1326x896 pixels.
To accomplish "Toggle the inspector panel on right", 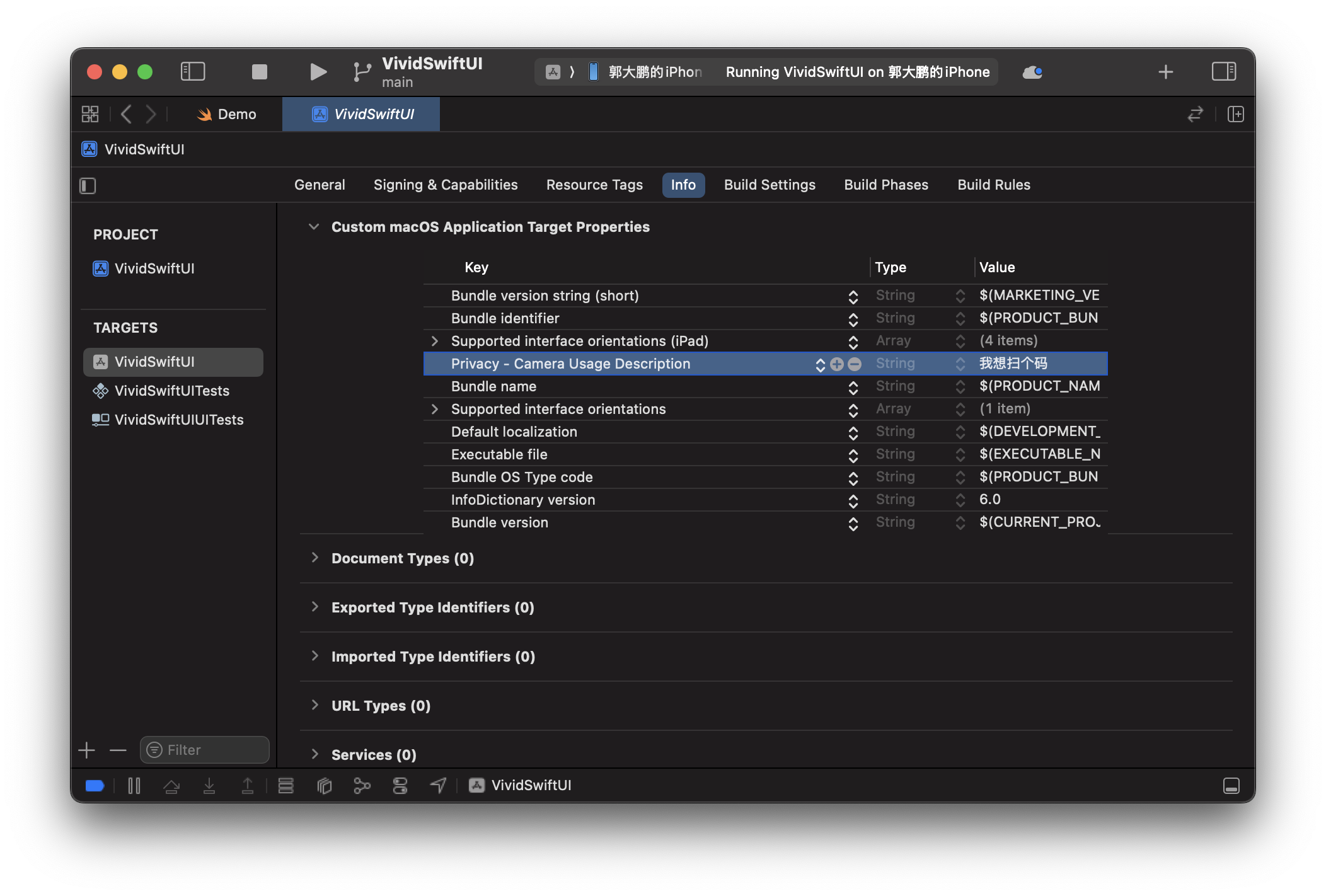I will click(x=1223, y=72).
